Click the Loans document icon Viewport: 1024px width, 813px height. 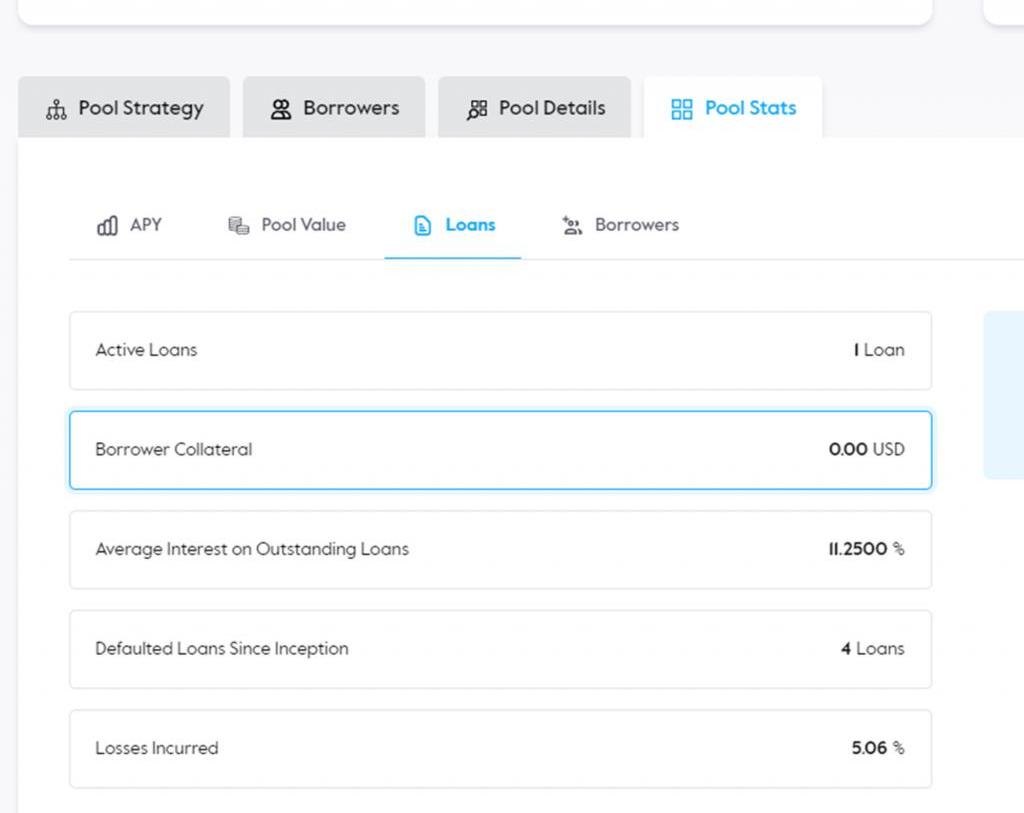pyautogui.click(x=423, y=226)
